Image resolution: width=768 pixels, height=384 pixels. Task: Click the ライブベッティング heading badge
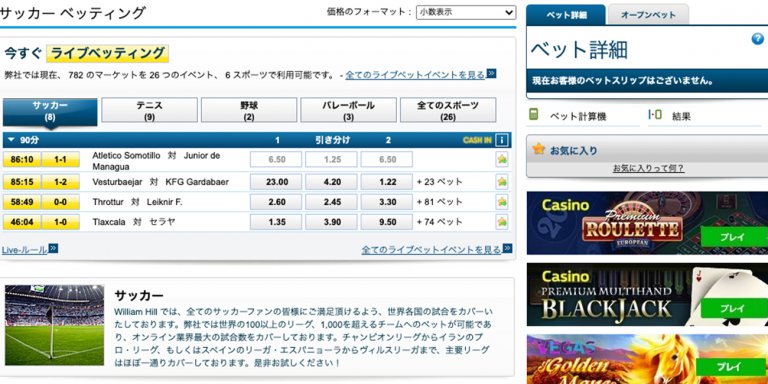click(x=107, y=53)
